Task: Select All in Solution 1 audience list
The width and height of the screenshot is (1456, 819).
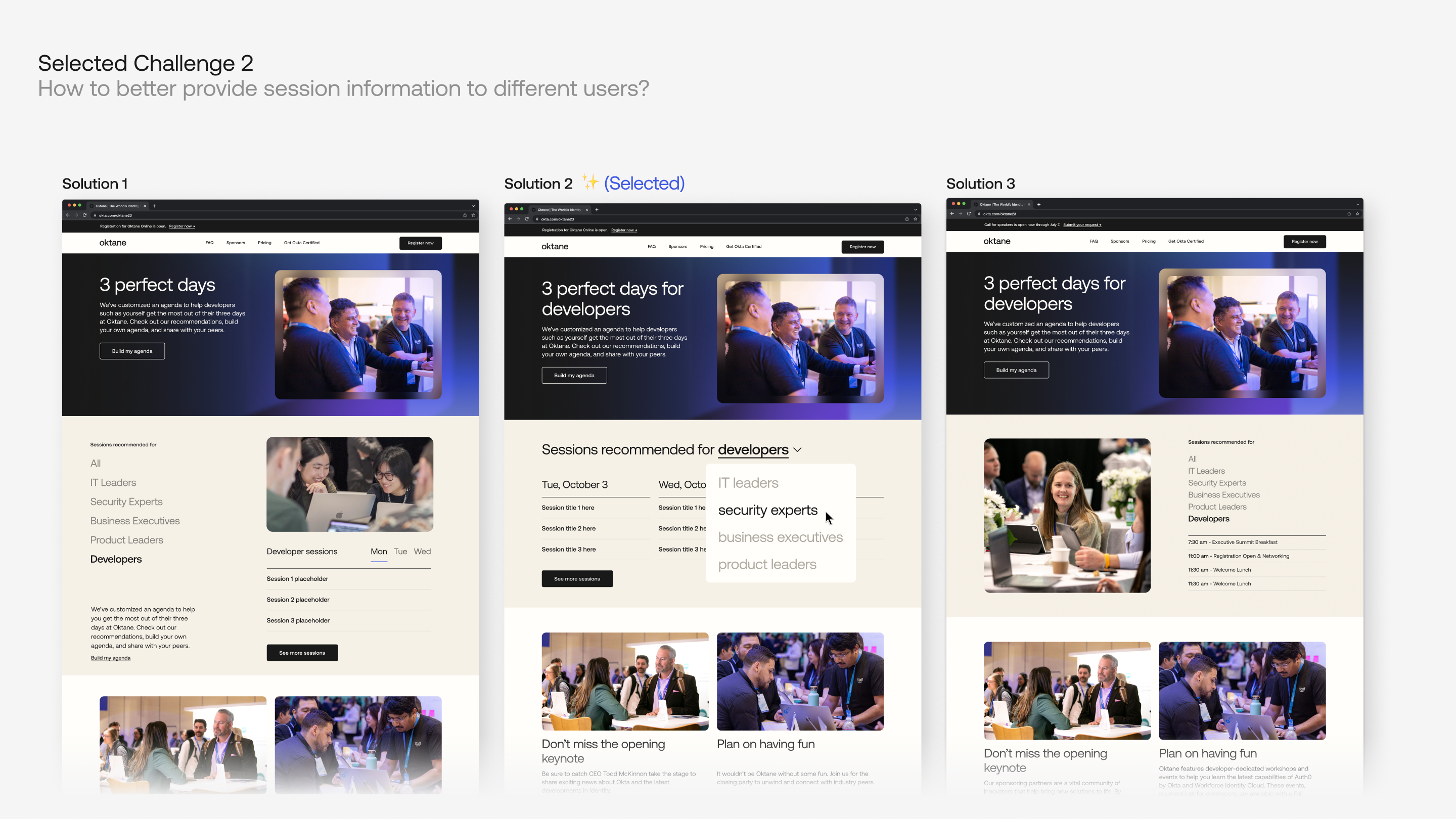Action: click(x=96, y=464)
